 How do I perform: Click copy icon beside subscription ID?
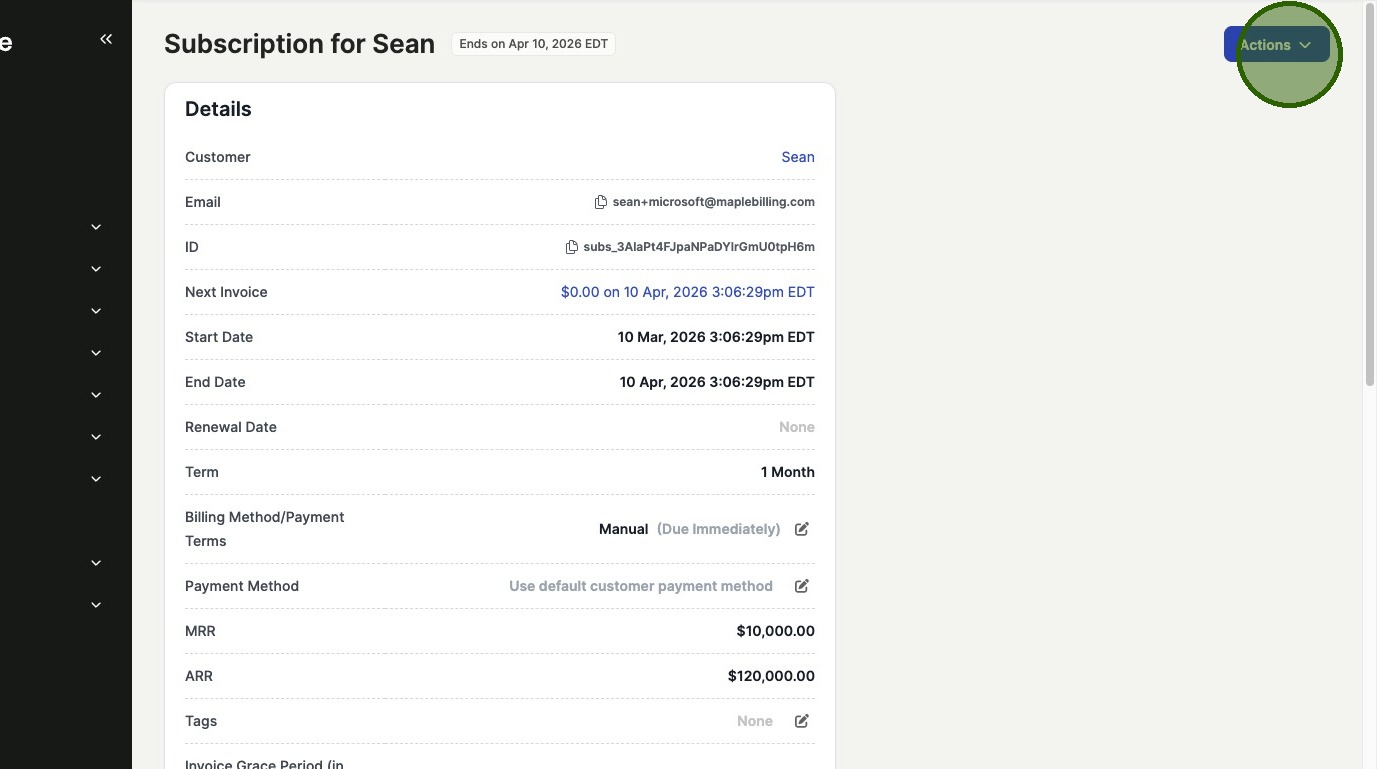coord(571,247)
